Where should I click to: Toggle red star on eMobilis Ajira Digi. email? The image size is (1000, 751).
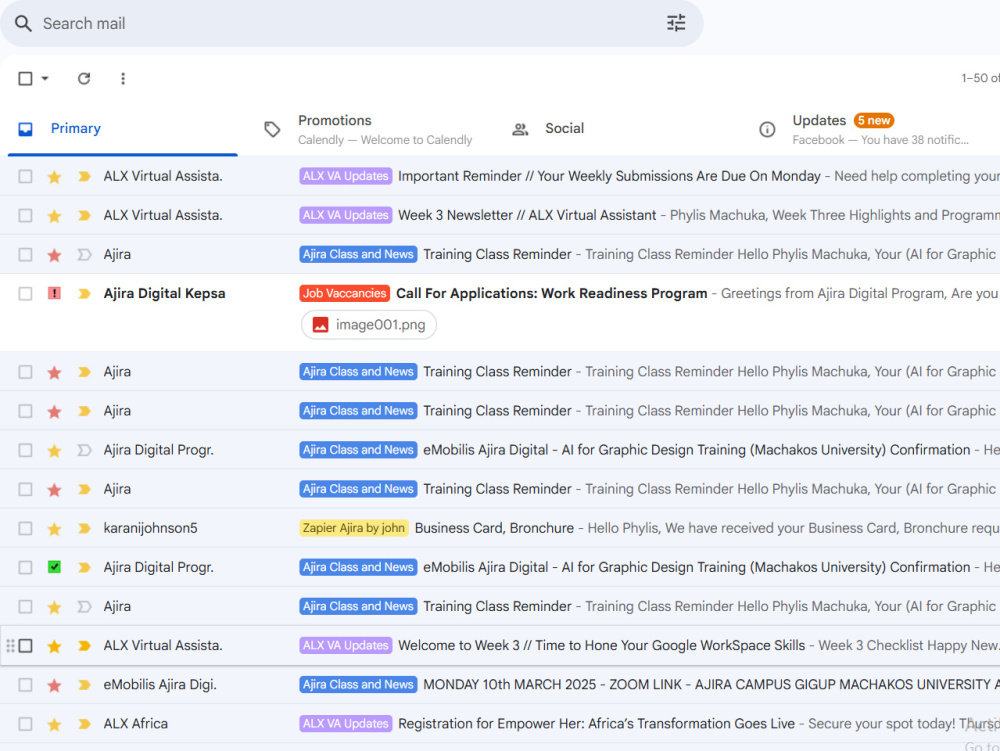click(x=54, y=685)
